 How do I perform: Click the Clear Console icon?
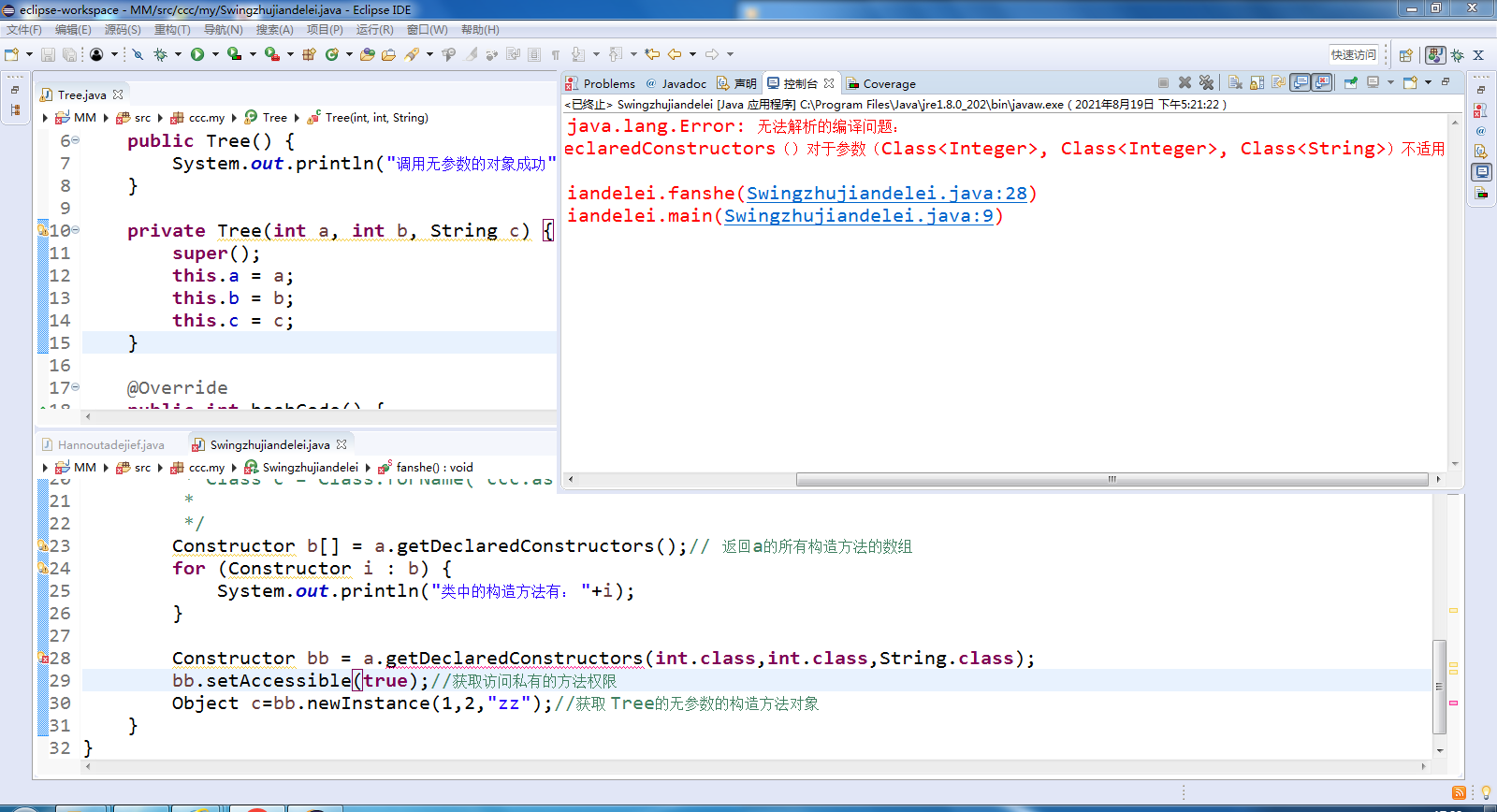[1235, 82]
